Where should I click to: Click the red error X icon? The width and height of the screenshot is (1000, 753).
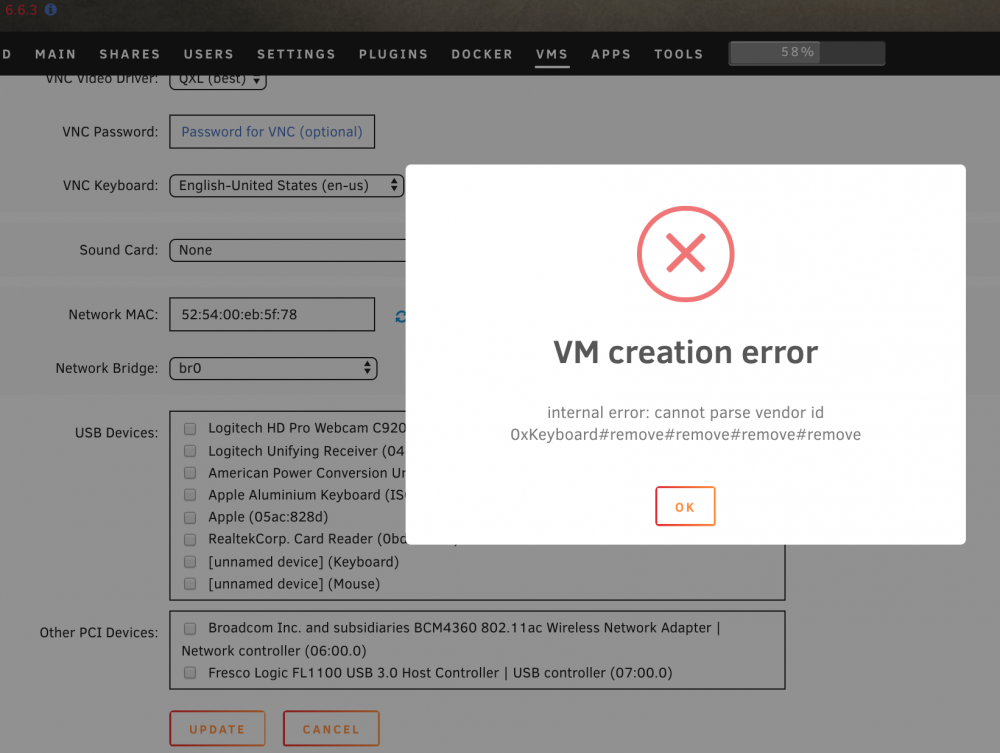click(685, 253)
